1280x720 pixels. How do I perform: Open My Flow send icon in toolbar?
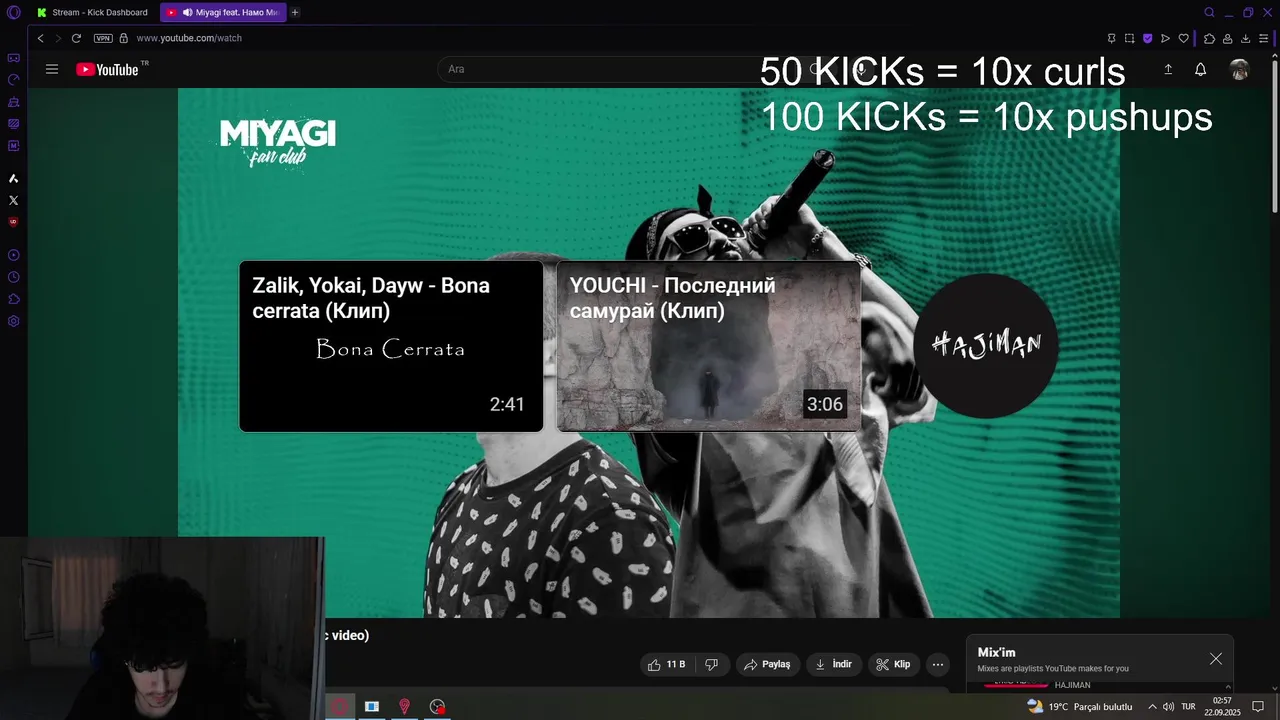pyautogui.click(x=1165, y=38)
